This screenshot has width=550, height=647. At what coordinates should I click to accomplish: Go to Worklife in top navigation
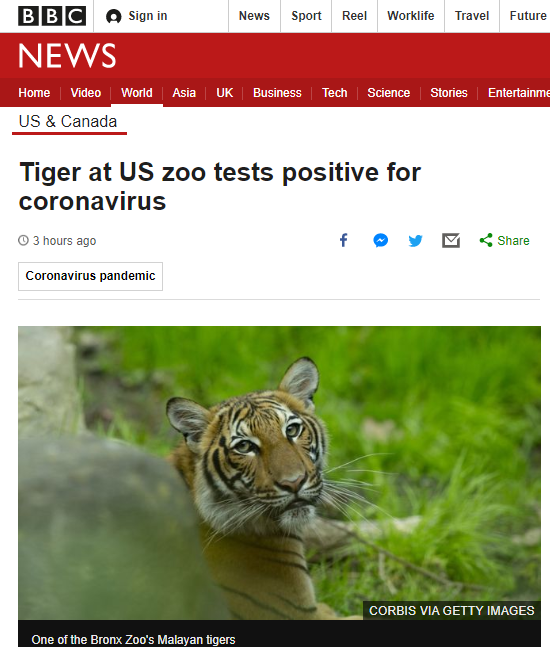point(411,16)
